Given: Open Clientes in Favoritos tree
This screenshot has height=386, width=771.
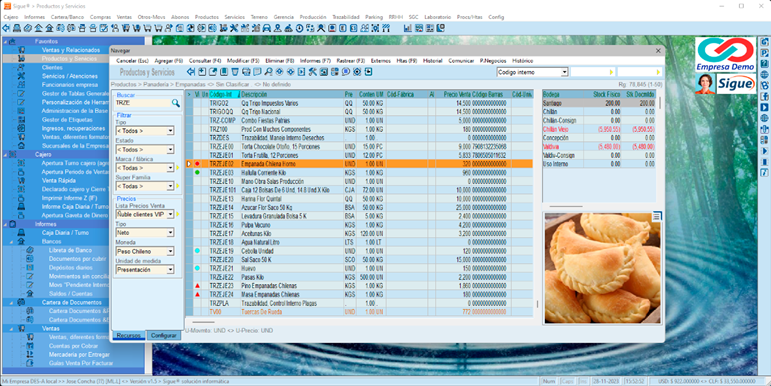Looking at the screenshot, I should click(52, 67).
